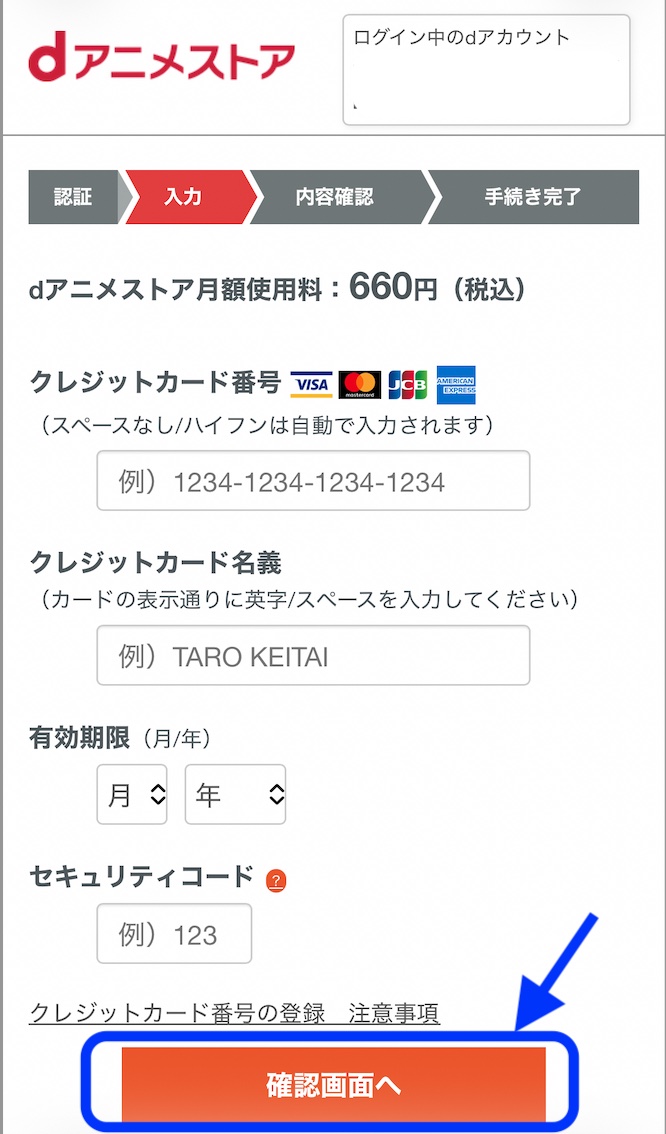The width and height of the screenshot is (666, 1134).
Task: Open the 月 expiration month dropdown
Action: [x=131, y=794]
